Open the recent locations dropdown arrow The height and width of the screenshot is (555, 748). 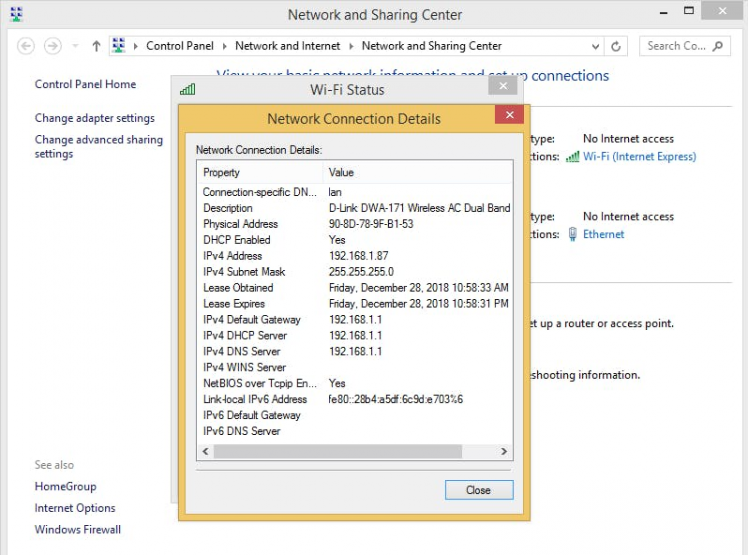pos(75,46)
